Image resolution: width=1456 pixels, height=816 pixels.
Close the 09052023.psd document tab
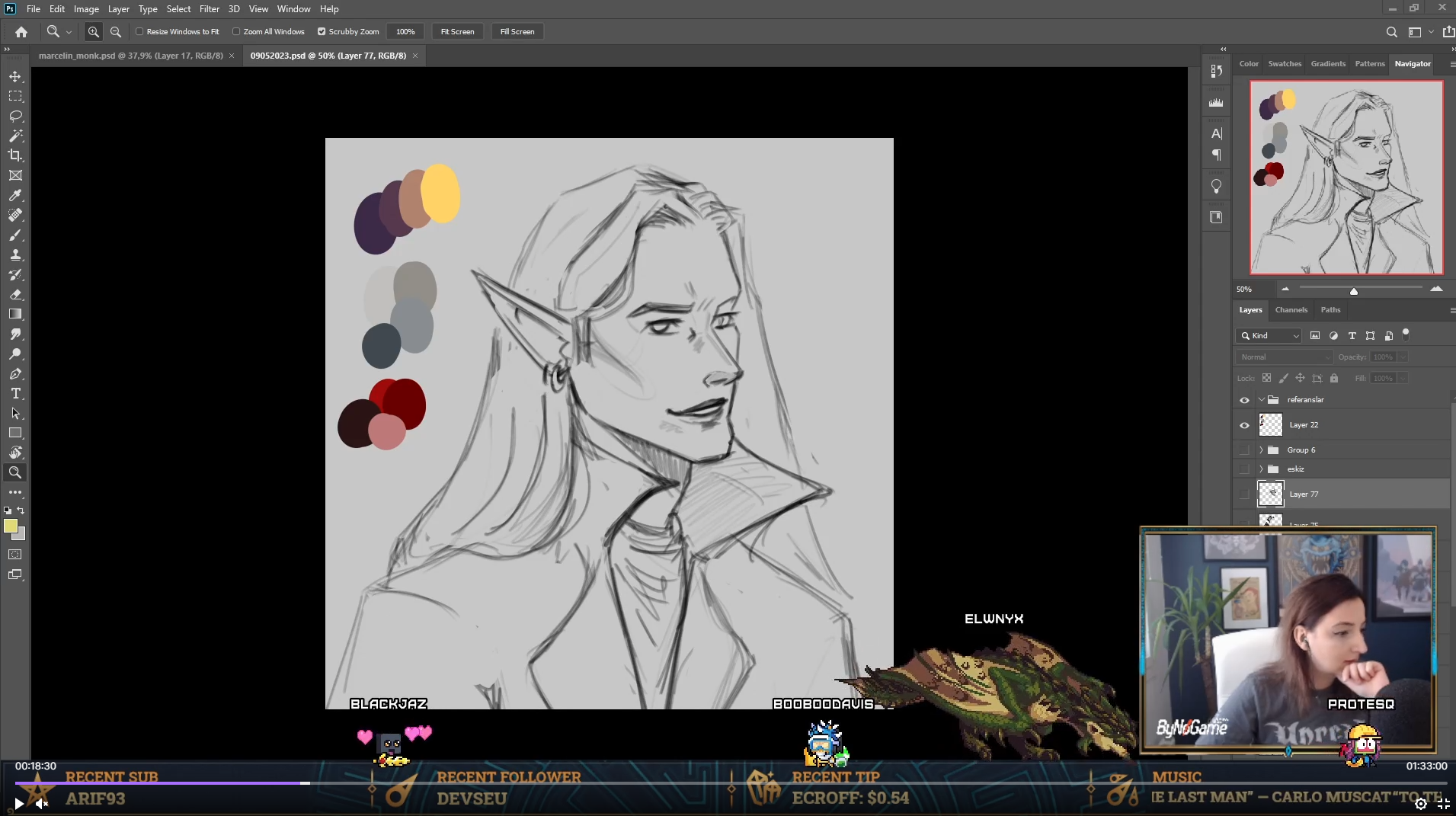coord(415,56)
